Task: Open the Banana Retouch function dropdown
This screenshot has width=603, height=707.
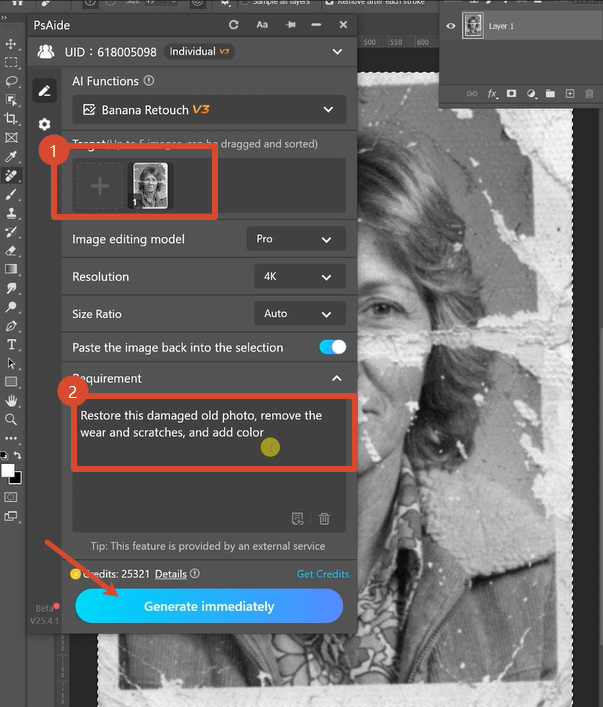Action: pos(209,110)
